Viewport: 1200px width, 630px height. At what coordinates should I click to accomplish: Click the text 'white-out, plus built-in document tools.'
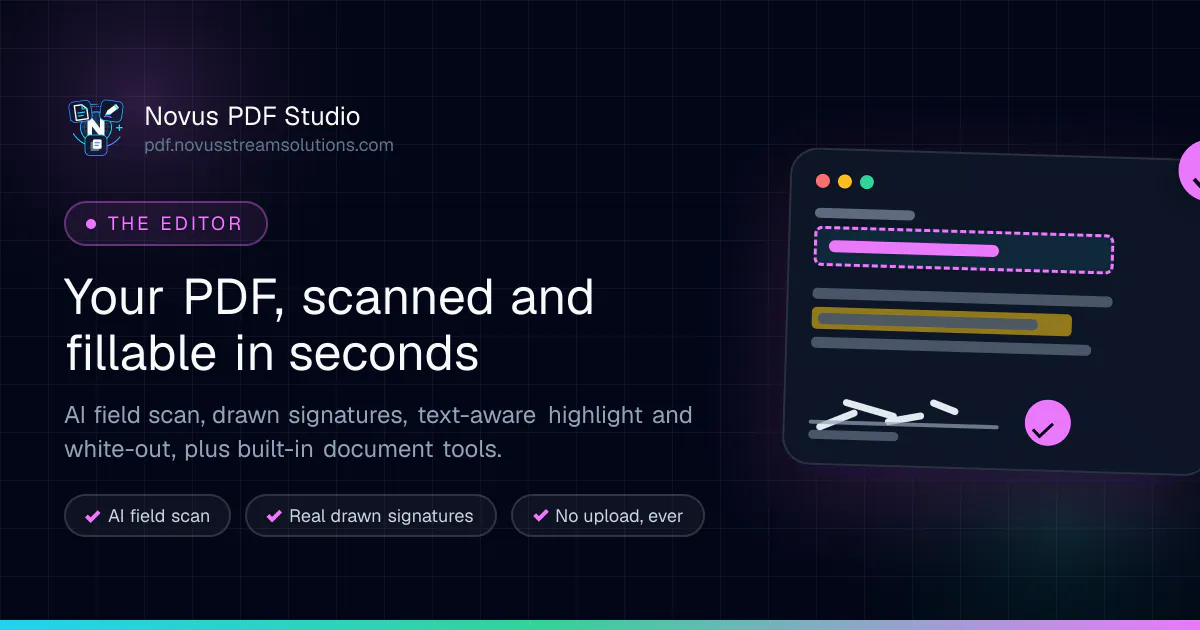pos(283,449)
